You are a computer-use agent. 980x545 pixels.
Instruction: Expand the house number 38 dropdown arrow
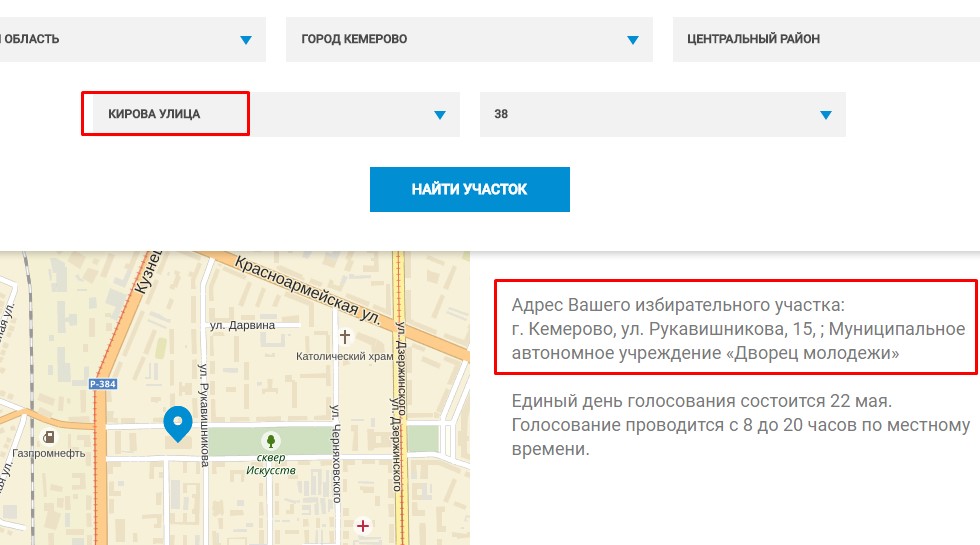826,115
